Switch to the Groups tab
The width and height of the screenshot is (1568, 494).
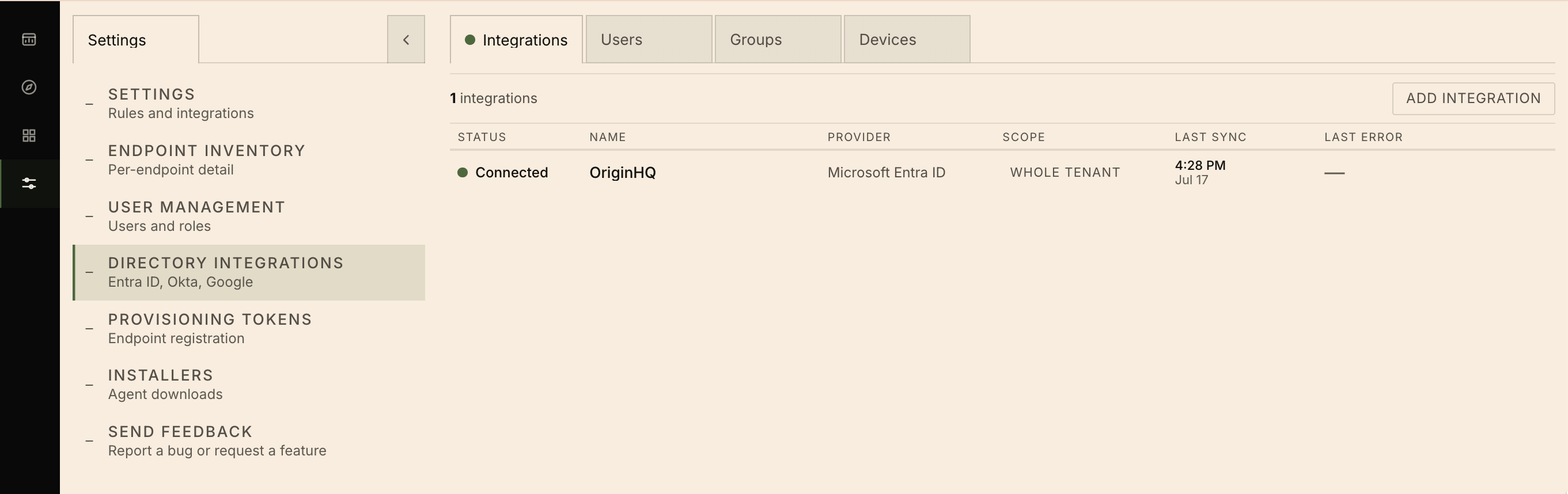pos(778,40)
